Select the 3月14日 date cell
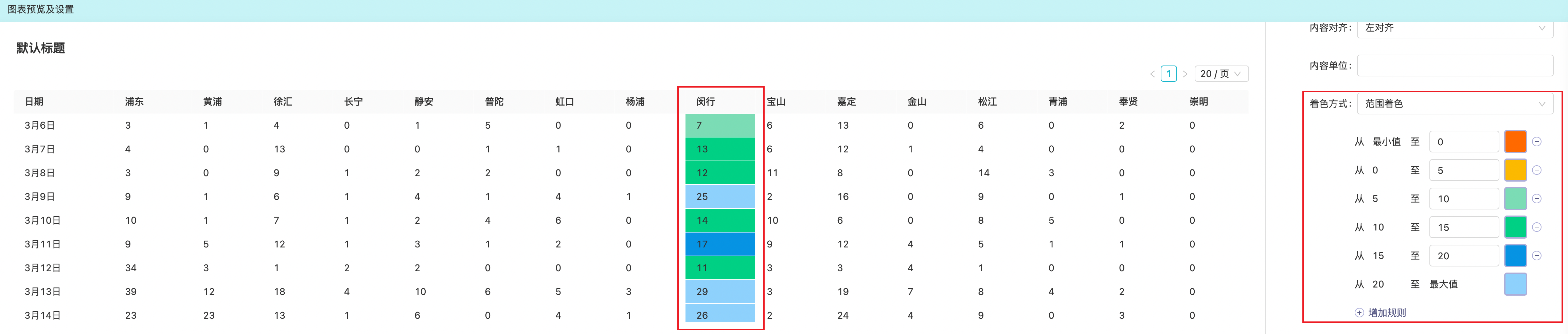The width and height of the screenshot is (1568, 334). click(42, 315)
